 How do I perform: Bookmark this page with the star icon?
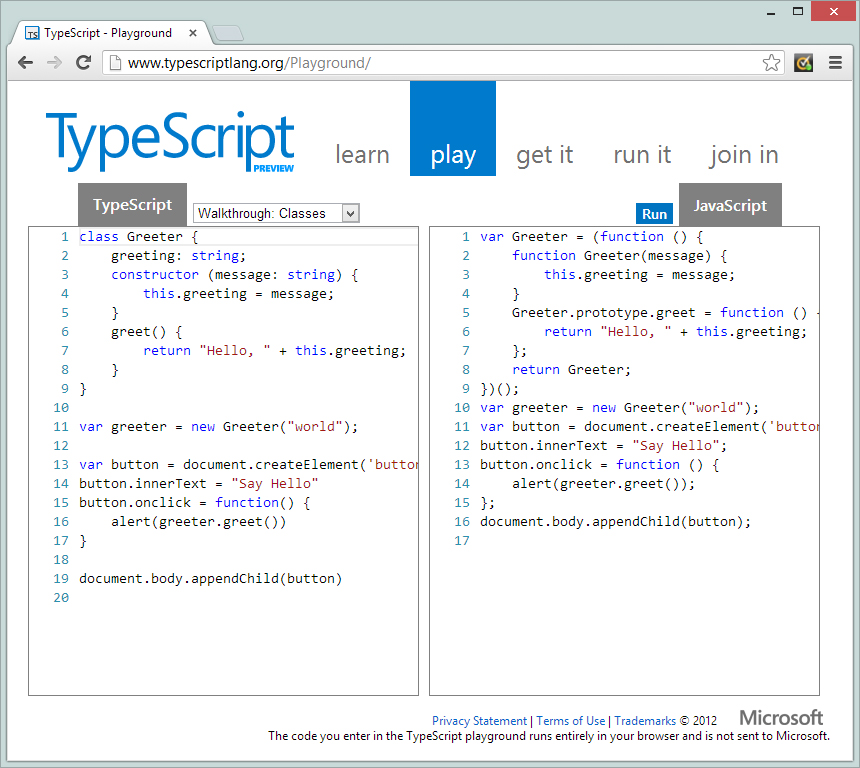(x=771, y=63)
